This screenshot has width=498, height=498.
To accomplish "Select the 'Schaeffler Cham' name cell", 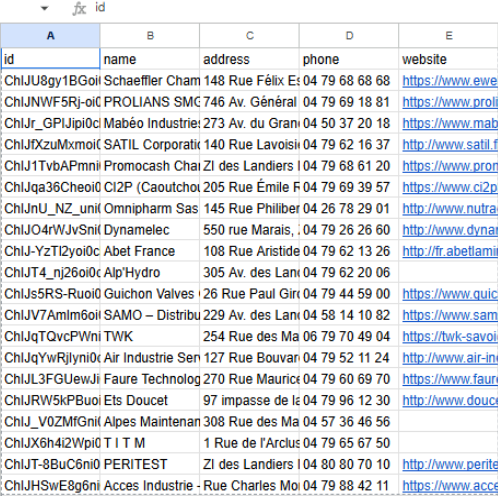I will [x=150, y=80].
